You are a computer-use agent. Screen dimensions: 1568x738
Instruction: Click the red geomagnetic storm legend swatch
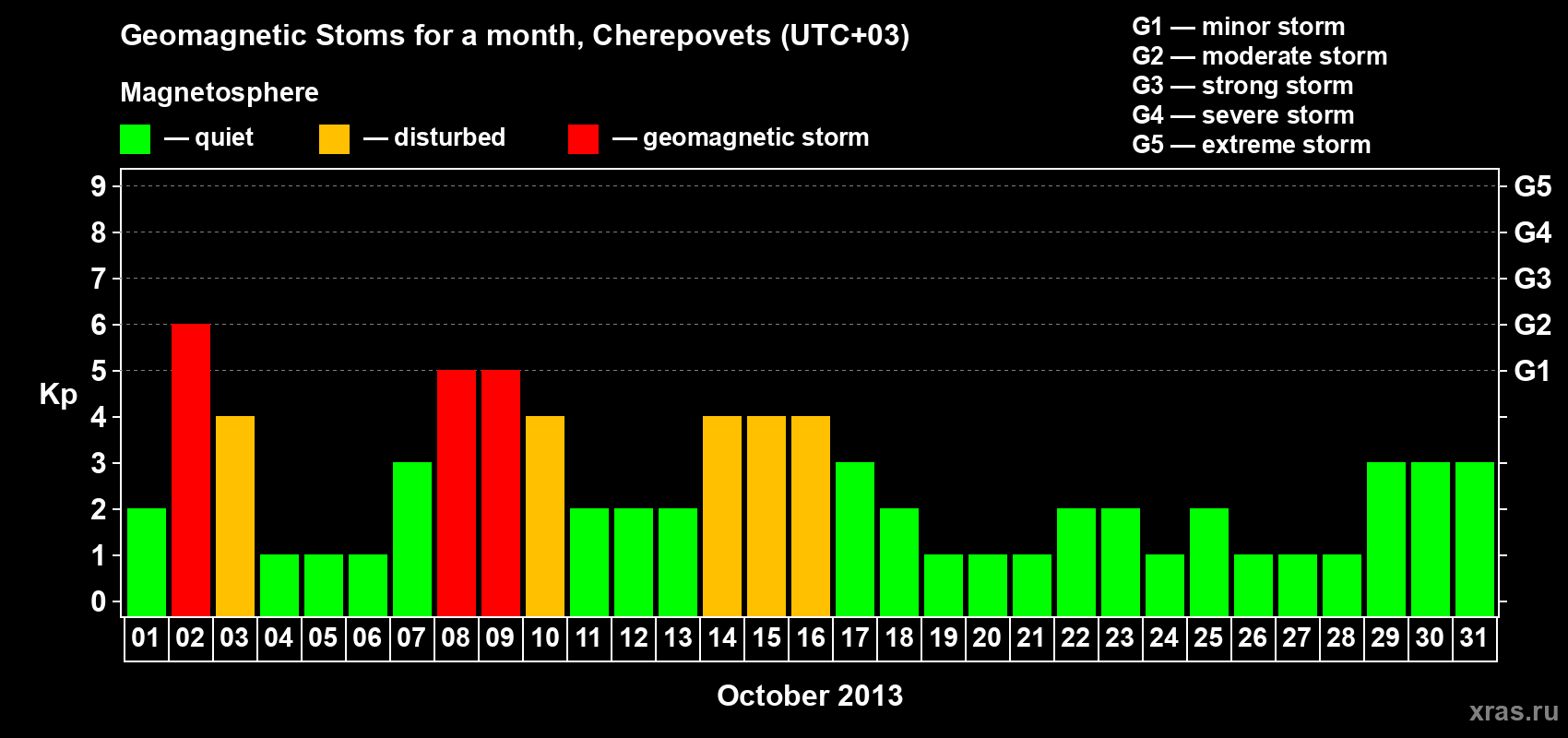[583, 139]
